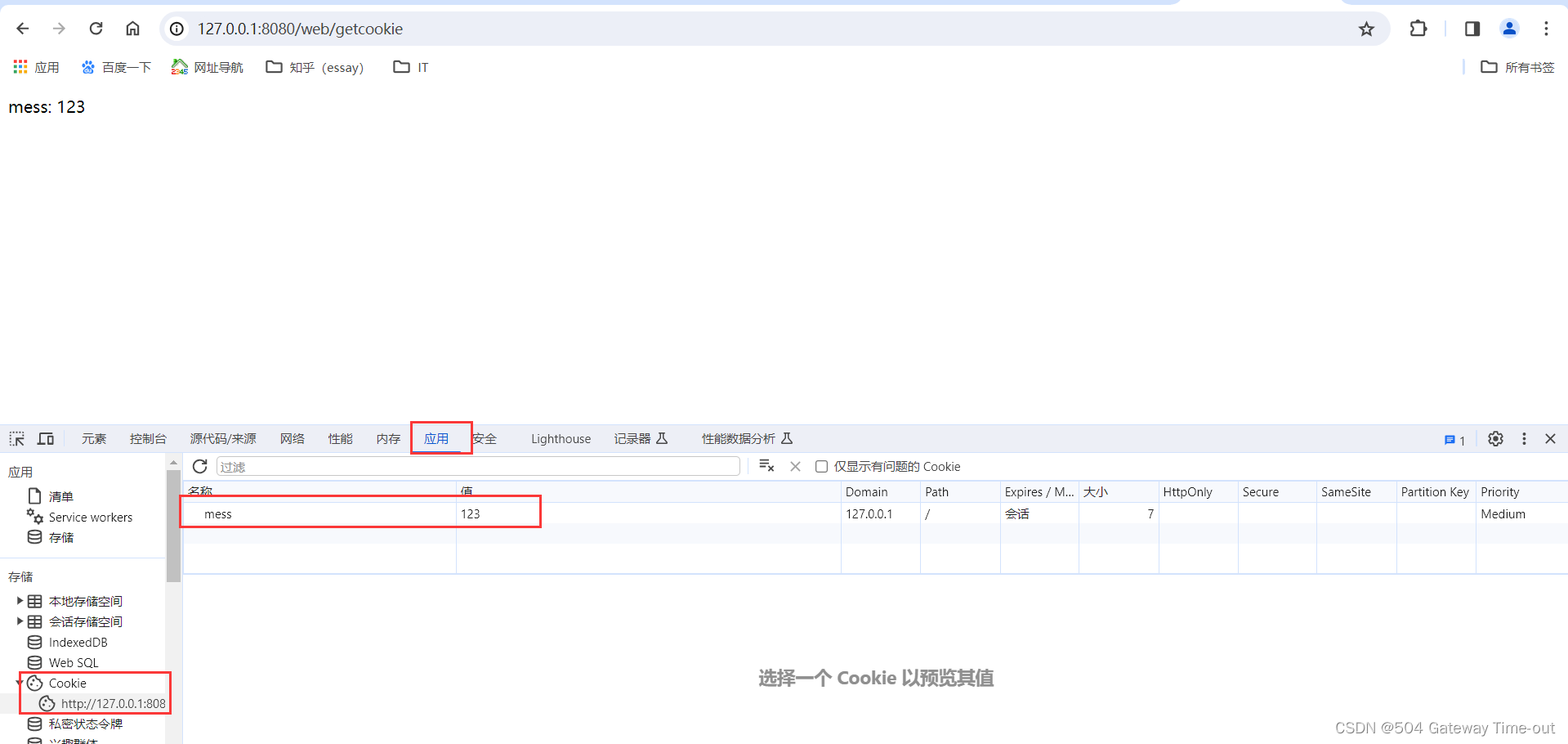Go back to the previous page
The image size is (1568, 744).
[23, 29]
